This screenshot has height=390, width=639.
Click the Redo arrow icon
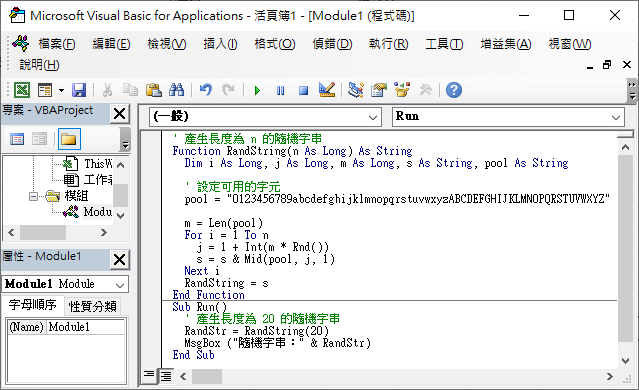pyautogui.click(x=228, y=90)
